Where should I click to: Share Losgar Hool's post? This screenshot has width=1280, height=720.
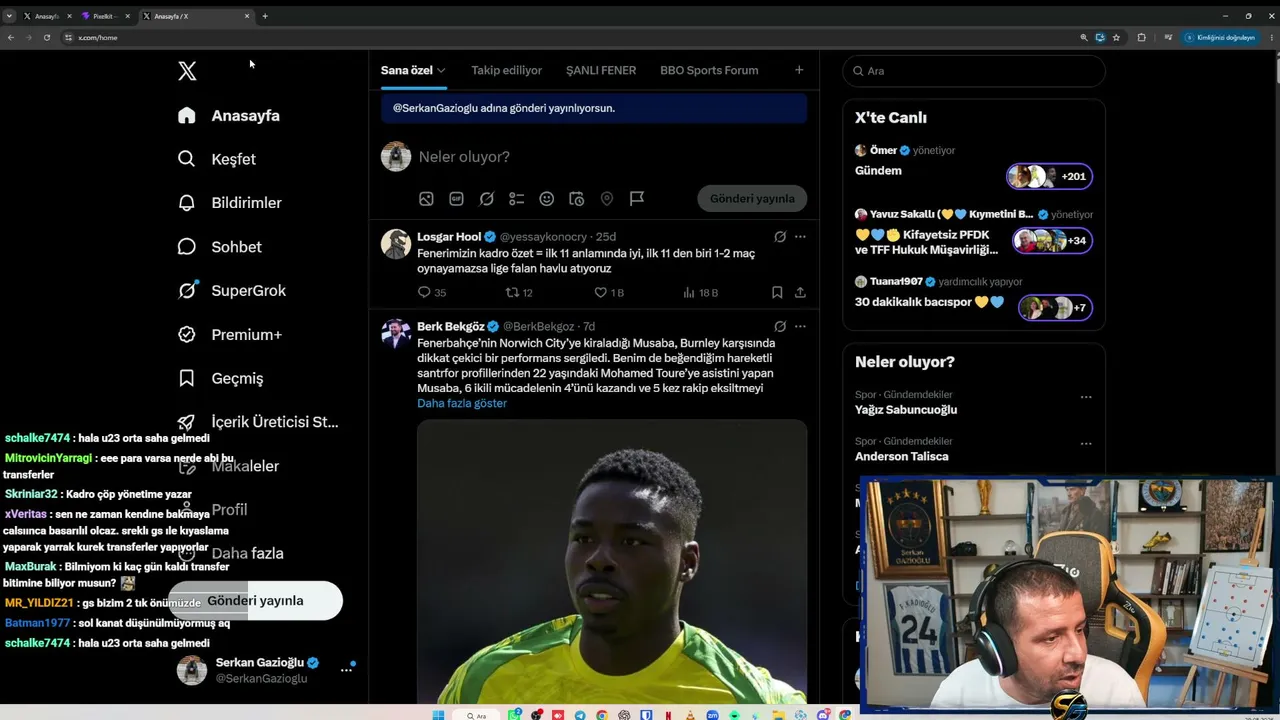800,293
